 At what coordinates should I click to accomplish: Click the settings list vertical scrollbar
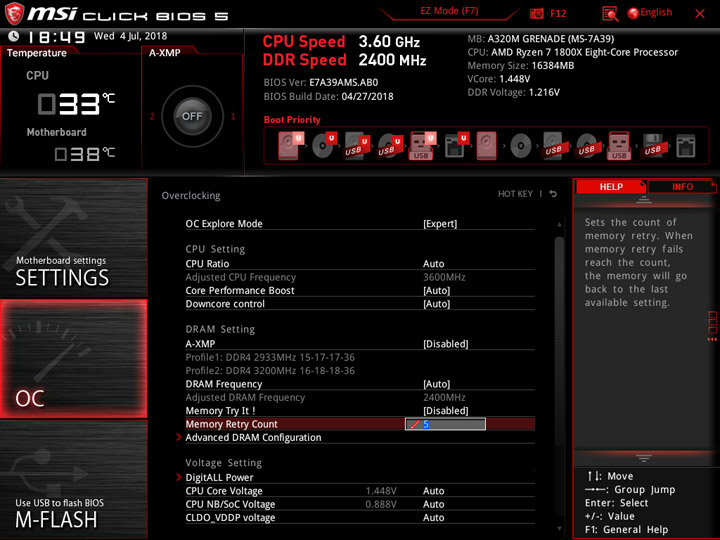(x=559, y=341)
